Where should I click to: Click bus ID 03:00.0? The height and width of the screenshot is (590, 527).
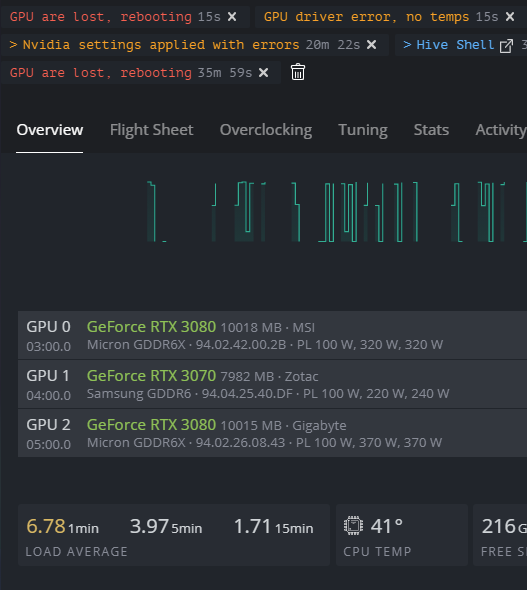[49, 347]
